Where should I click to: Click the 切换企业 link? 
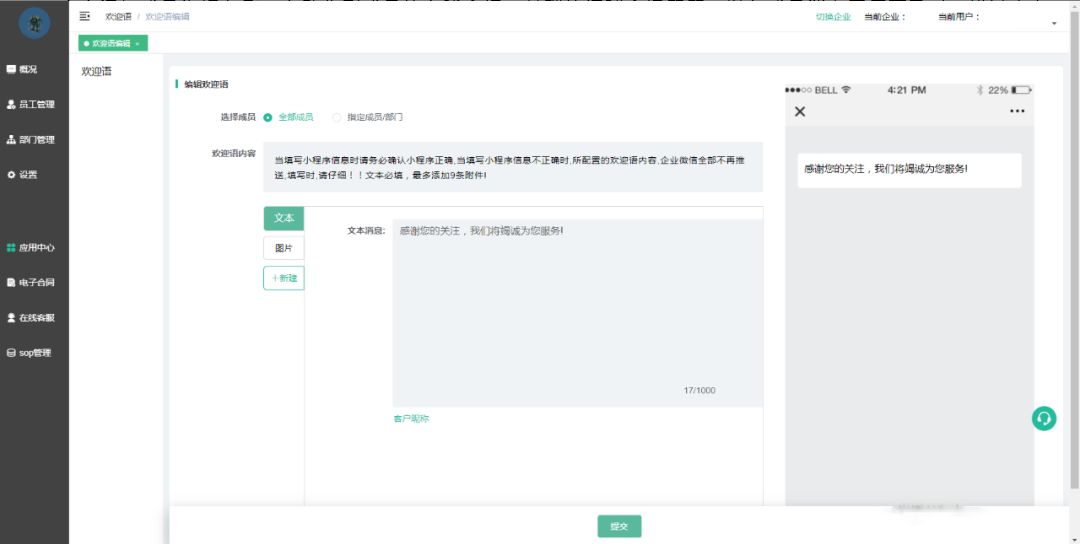[x=832, y=16]
